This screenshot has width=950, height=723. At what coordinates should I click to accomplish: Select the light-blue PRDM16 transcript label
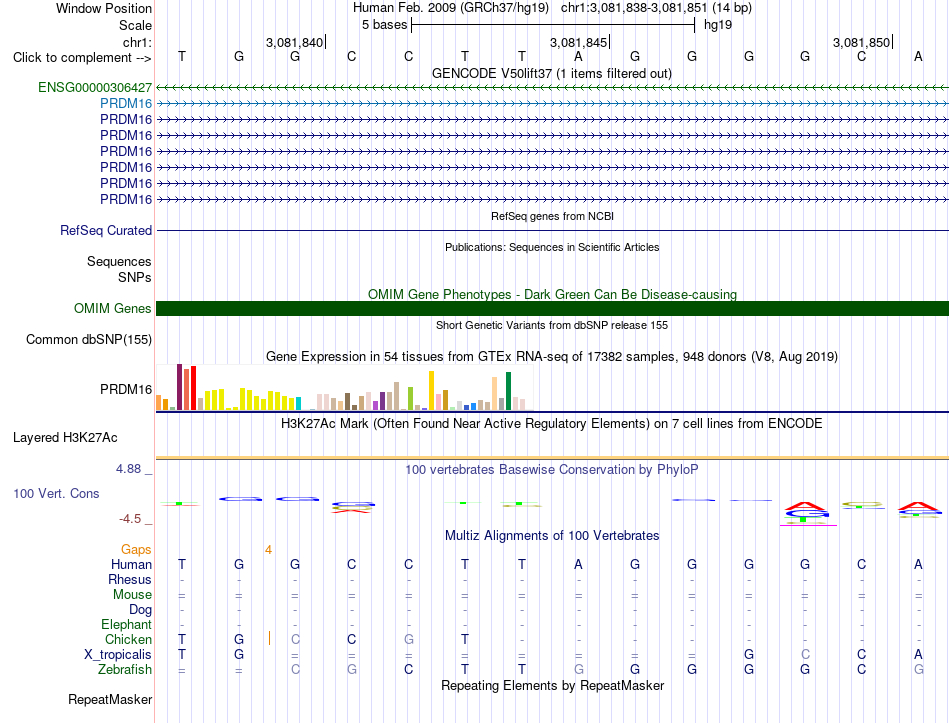(126, 104)
